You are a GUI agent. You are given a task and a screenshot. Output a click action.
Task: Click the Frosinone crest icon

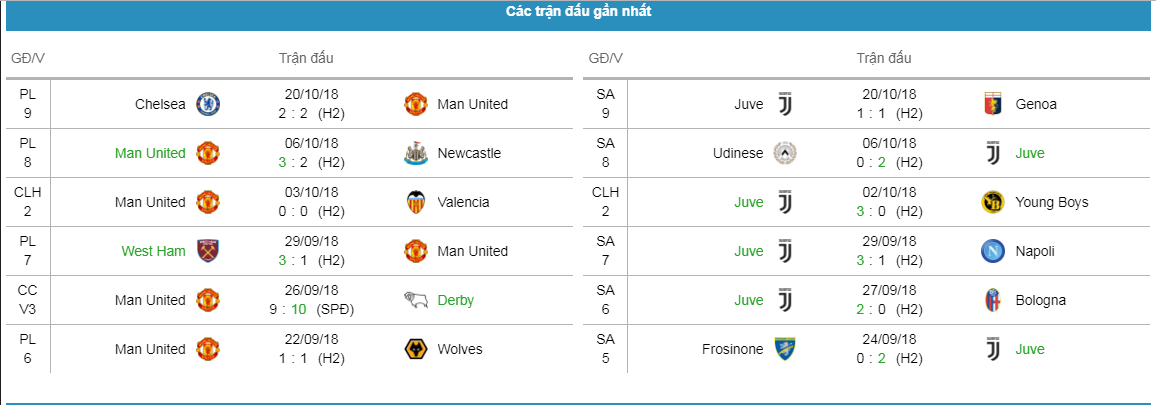tap(785, 349)
